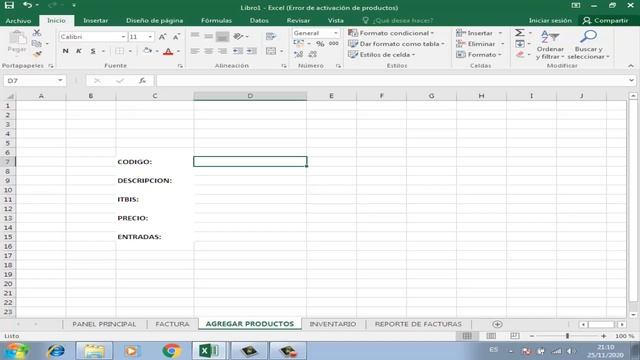Image resolution: width=640 pixels, height=360 pixels.
Task: Undo the last action
Action: tap(27, 5)
